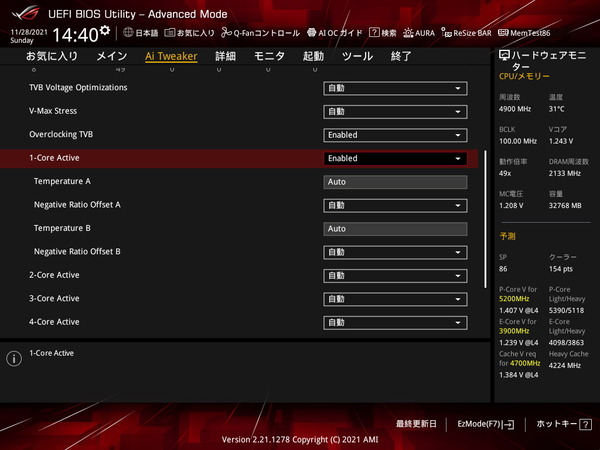The width and height of the screenshot is (600, 450).
Task: Click 4900 MHz frequency value
Action: (x=515, y=109)
